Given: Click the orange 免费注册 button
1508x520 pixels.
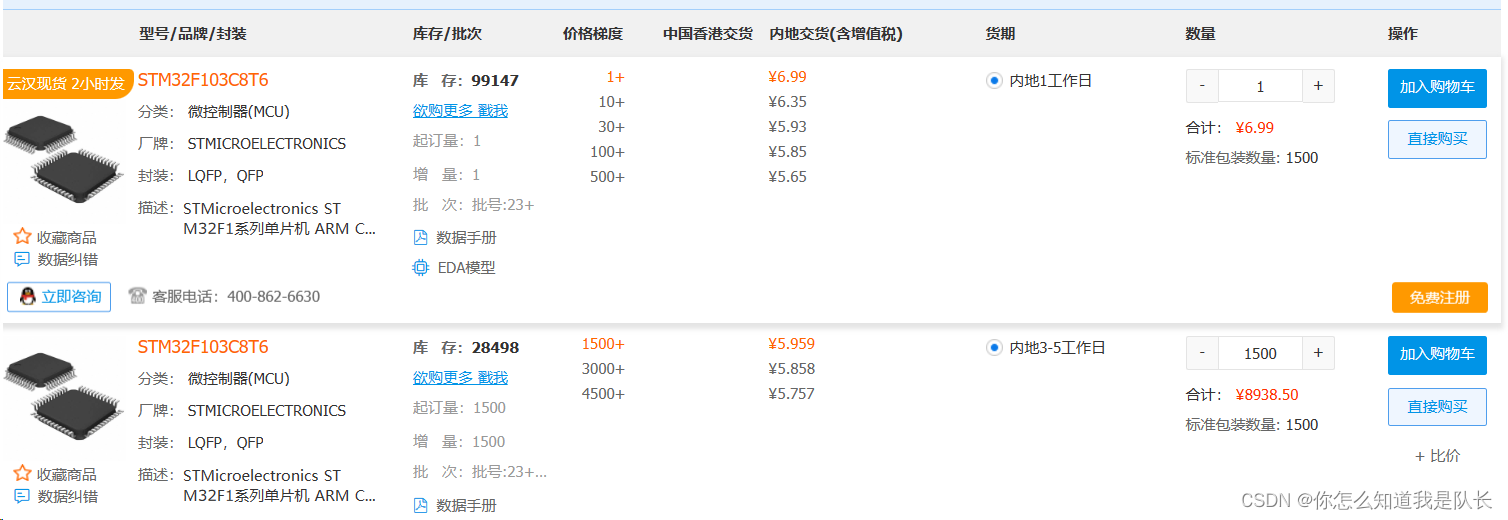Looking at the screenshot, I should 1439,297.
